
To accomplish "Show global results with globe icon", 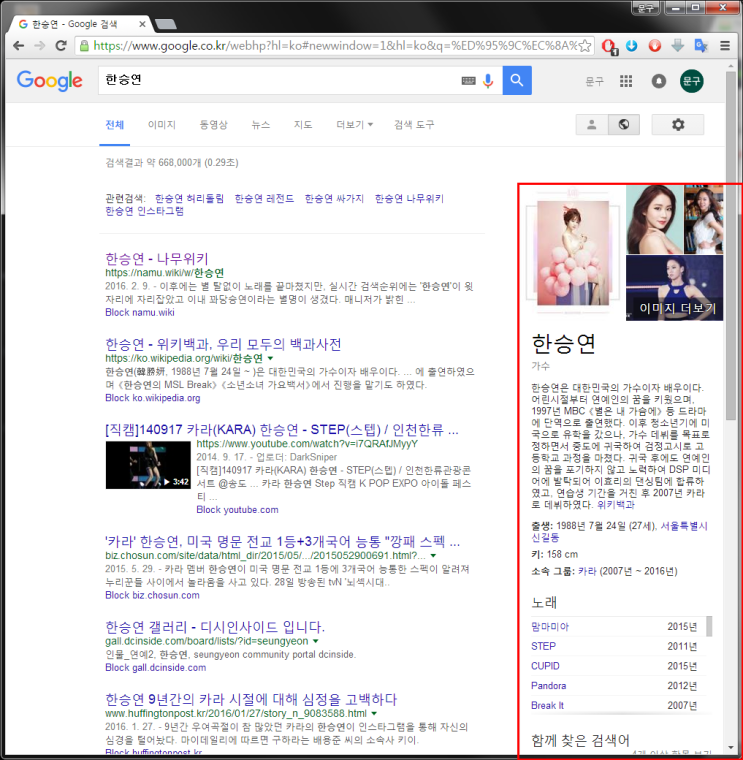I will point(624,125).
